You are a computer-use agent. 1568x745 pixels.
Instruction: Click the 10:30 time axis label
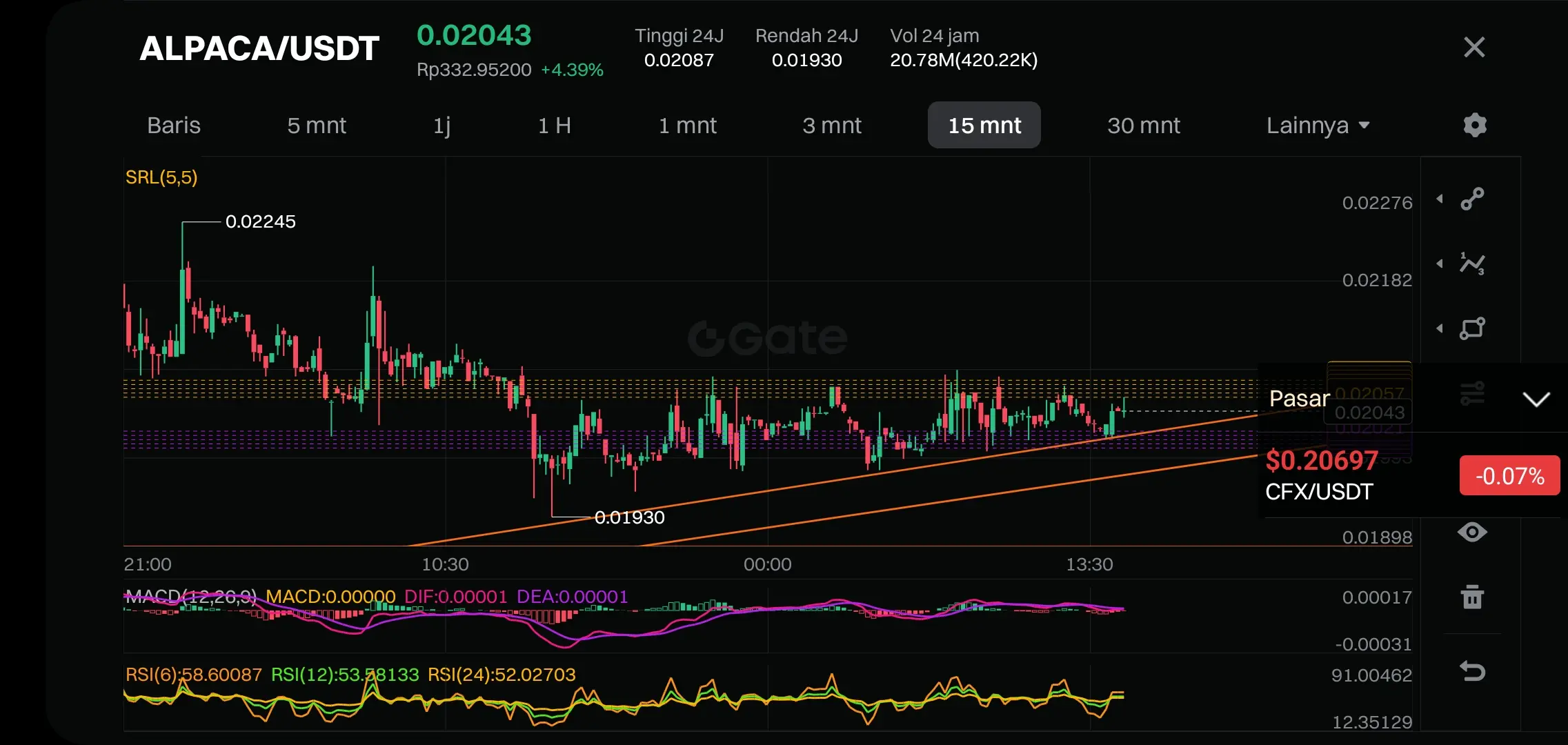tap(445, 564)
